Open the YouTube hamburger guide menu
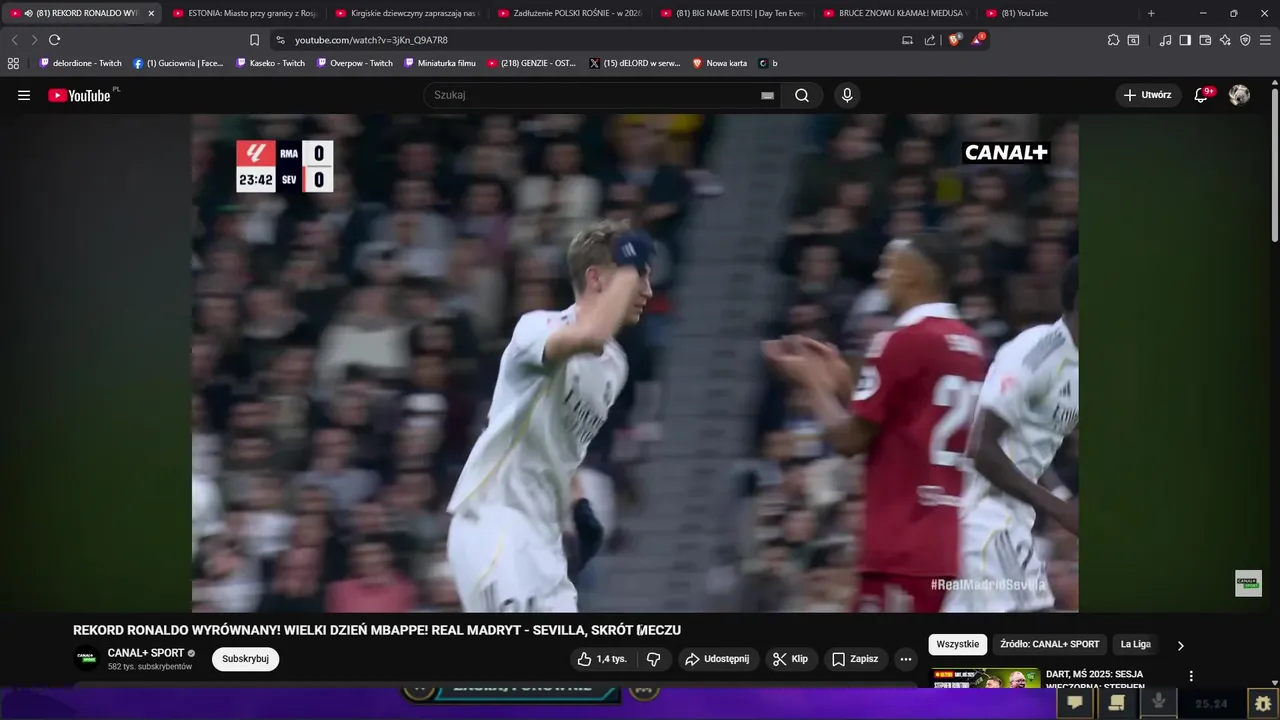Image resolution: width=1280 pixels, height=720 pixels. [24, 95]
